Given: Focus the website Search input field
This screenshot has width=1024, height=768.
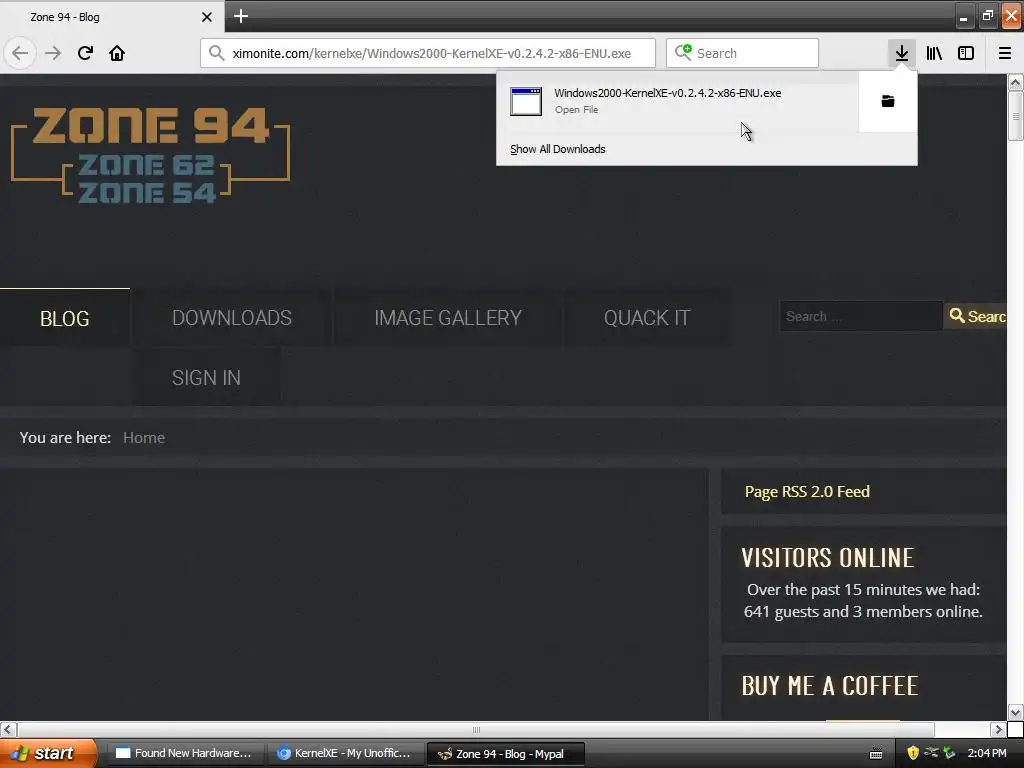Looking at the screenshot, I should pyautogui.click(x=861, y=317).
